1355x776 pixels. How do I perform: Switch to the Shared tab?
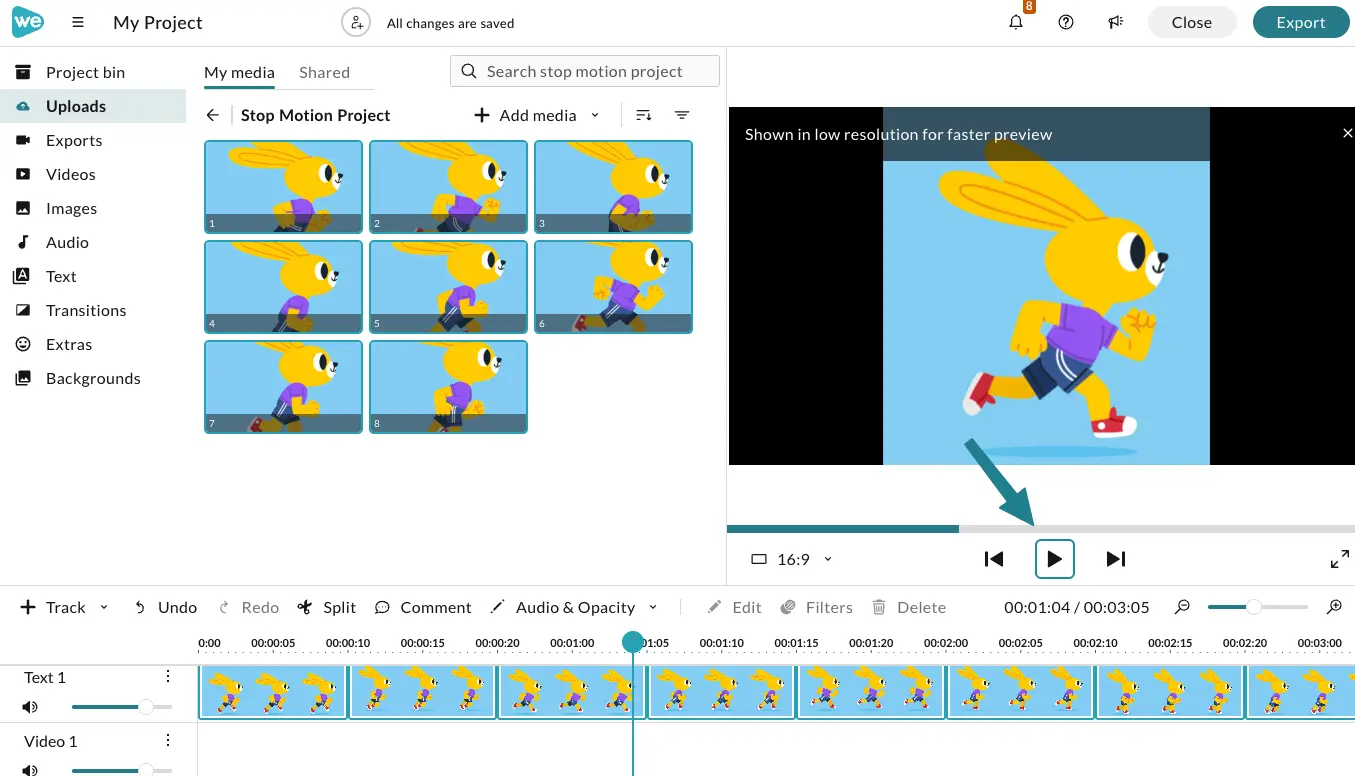coord(324,72)
